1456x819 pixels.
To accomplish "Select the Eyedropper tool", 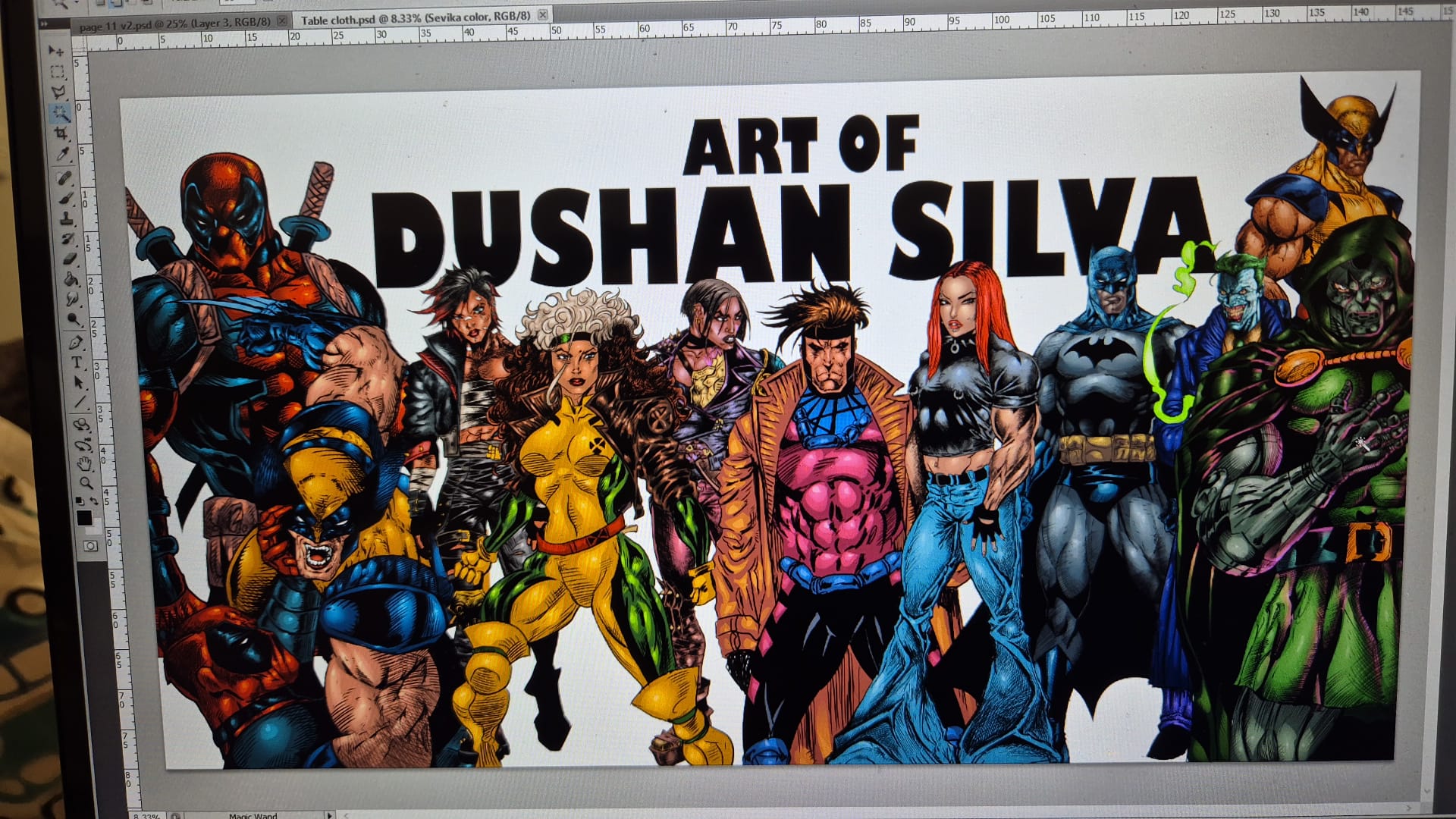I will (63, 154).
